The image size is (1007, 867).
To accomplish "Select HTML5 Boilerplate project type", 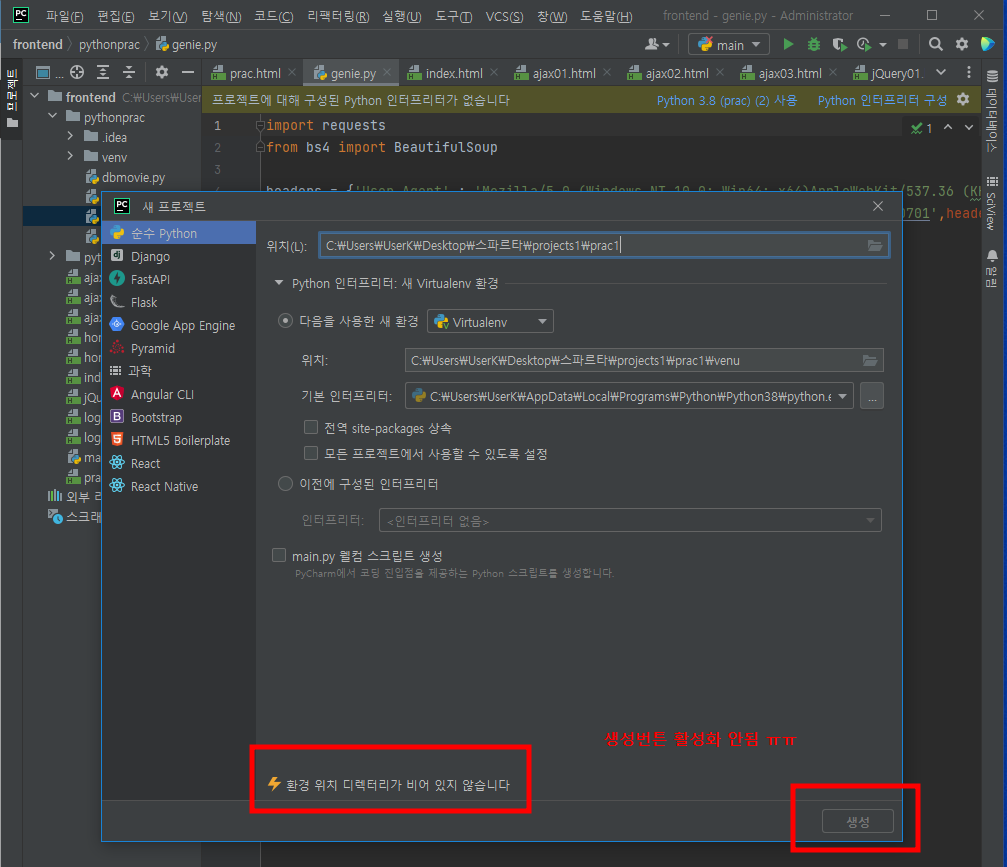I will click(179, 441).
